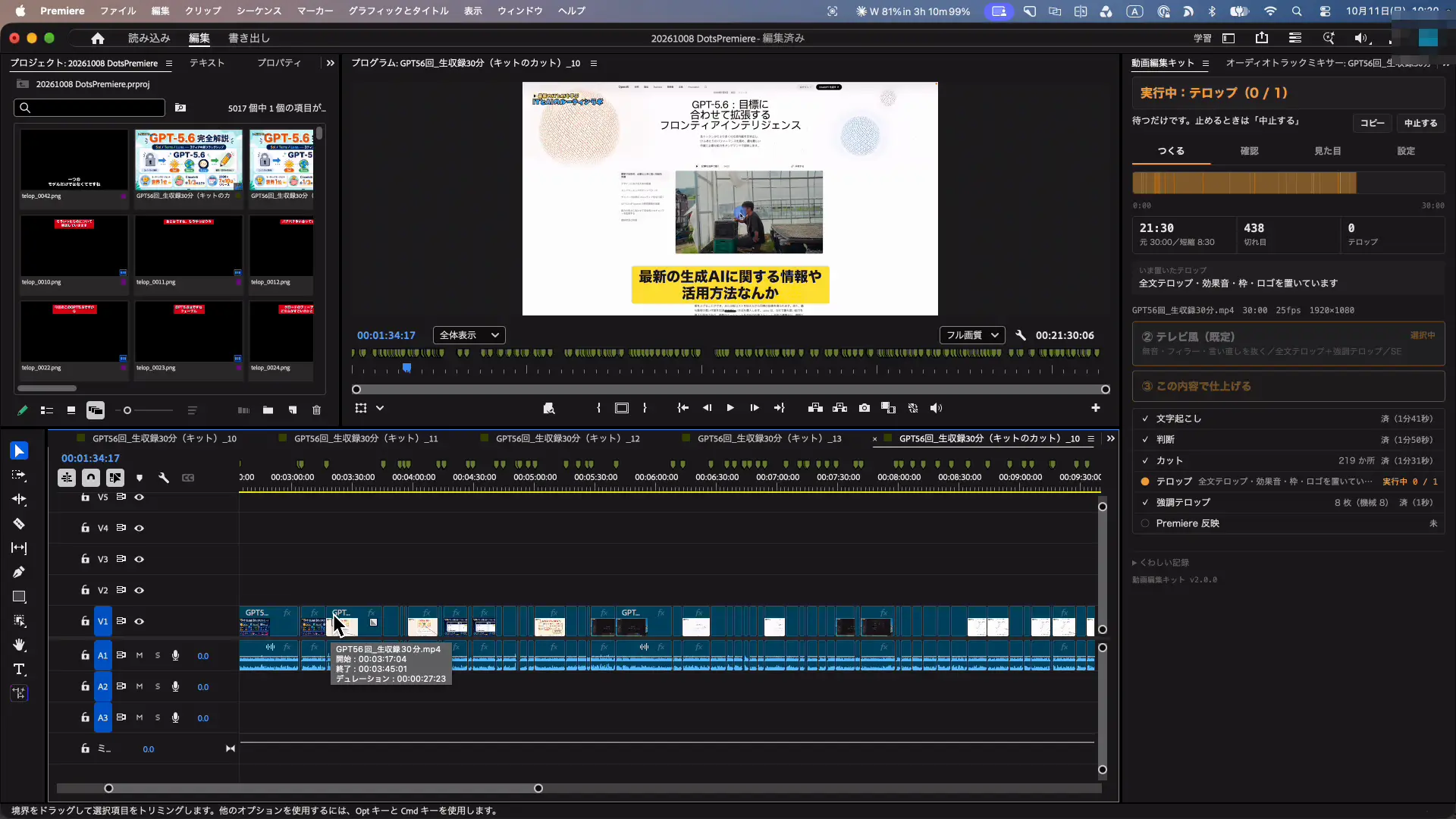
Task: Delete selected item with trash icon
Action: 317,410
